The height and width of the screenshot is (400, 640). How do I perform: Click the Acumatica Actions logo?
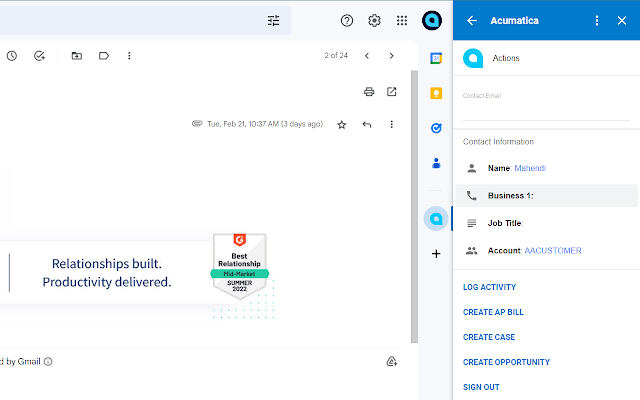(473, 58)
